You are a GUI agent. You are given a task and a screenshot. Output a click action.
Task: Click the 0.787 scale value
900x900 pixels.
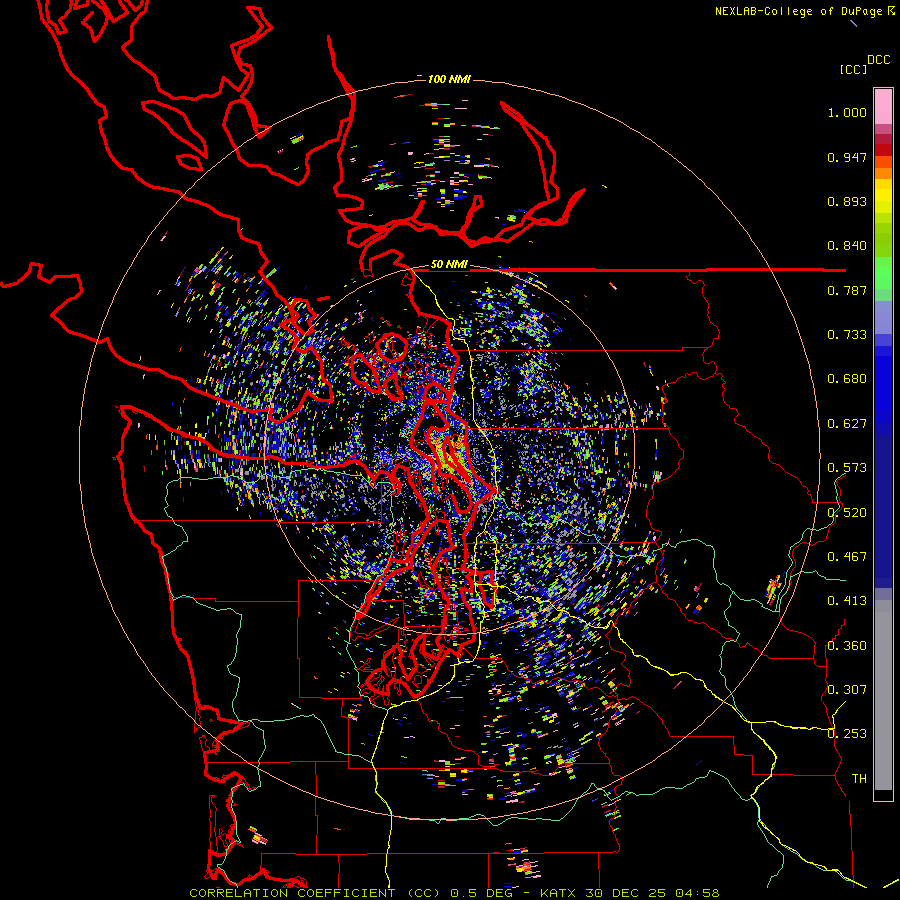(x=847, y=290)
